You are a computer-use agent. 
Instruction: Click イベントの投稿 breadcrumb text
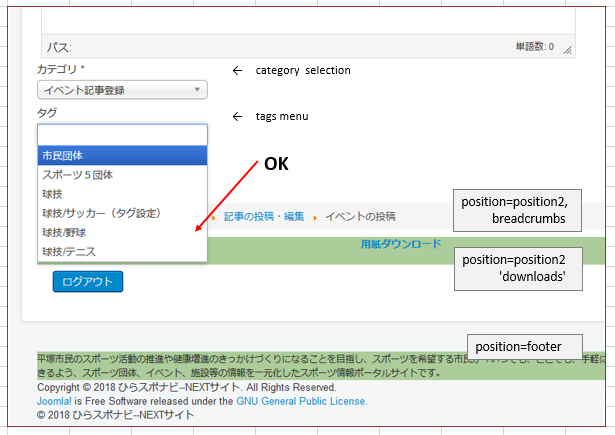(360, 216)
